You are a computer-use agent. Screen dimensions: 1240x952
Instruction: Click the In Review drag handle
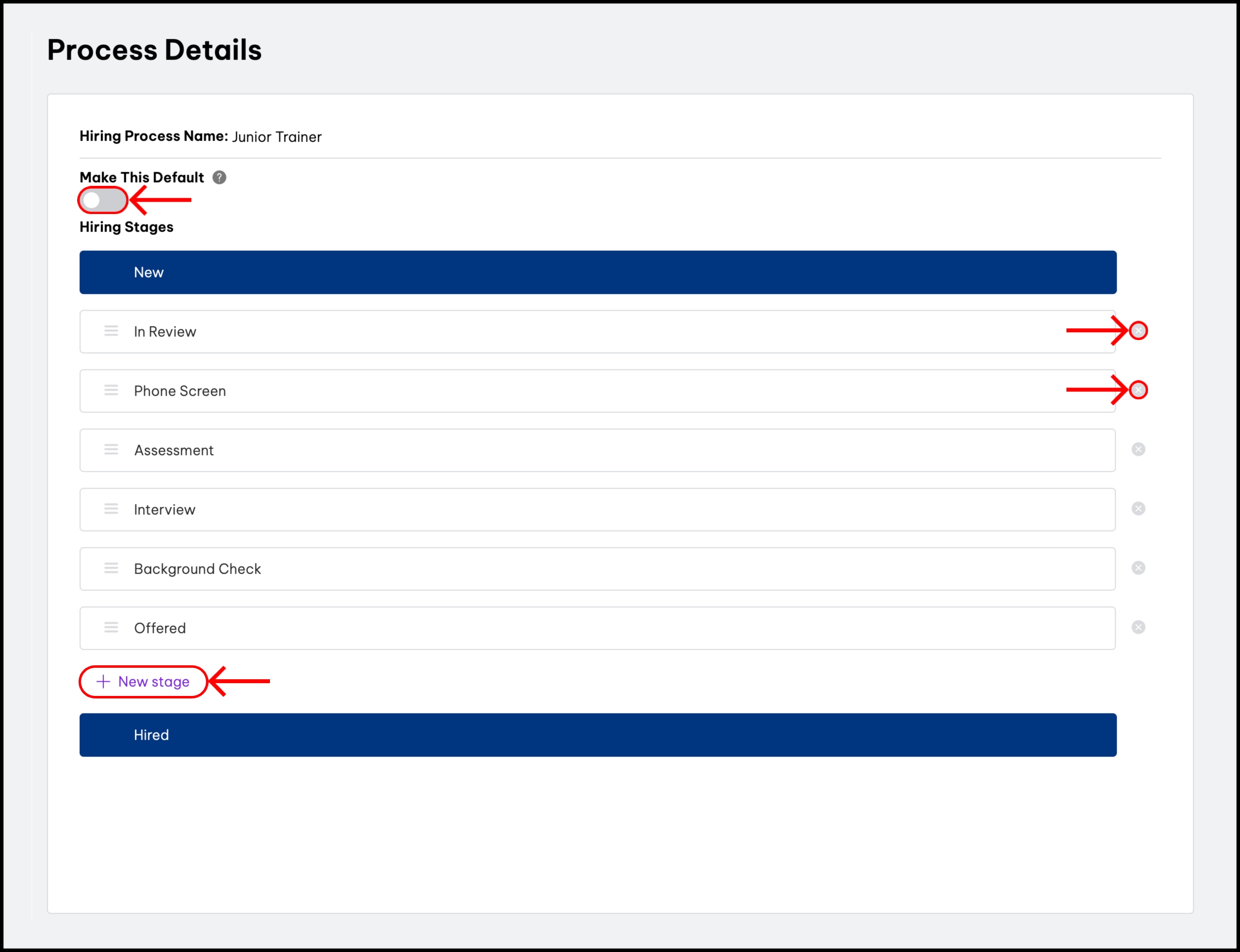[111, 331]
